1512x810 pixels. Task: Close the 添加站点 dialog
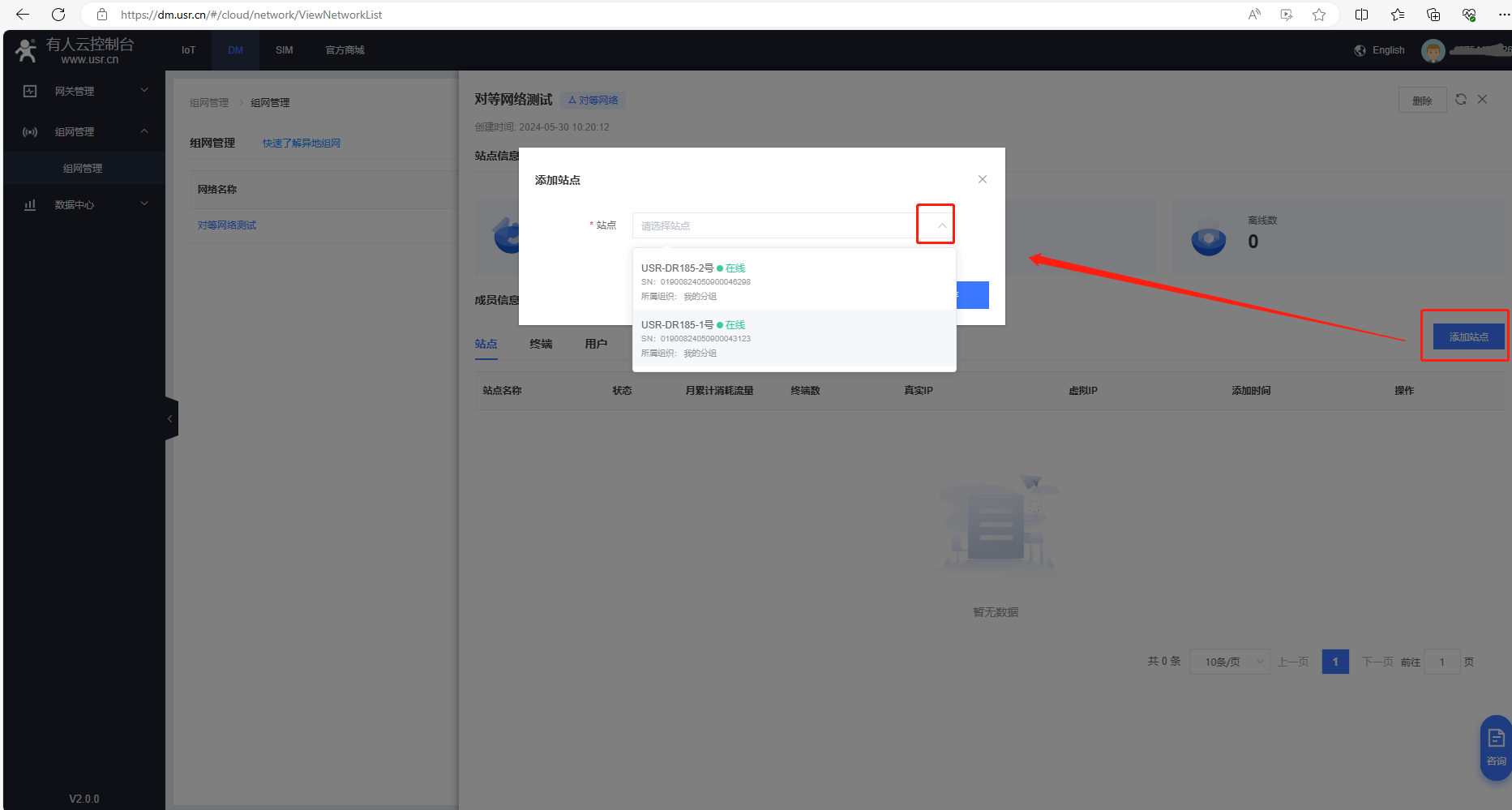coord(982,179)
